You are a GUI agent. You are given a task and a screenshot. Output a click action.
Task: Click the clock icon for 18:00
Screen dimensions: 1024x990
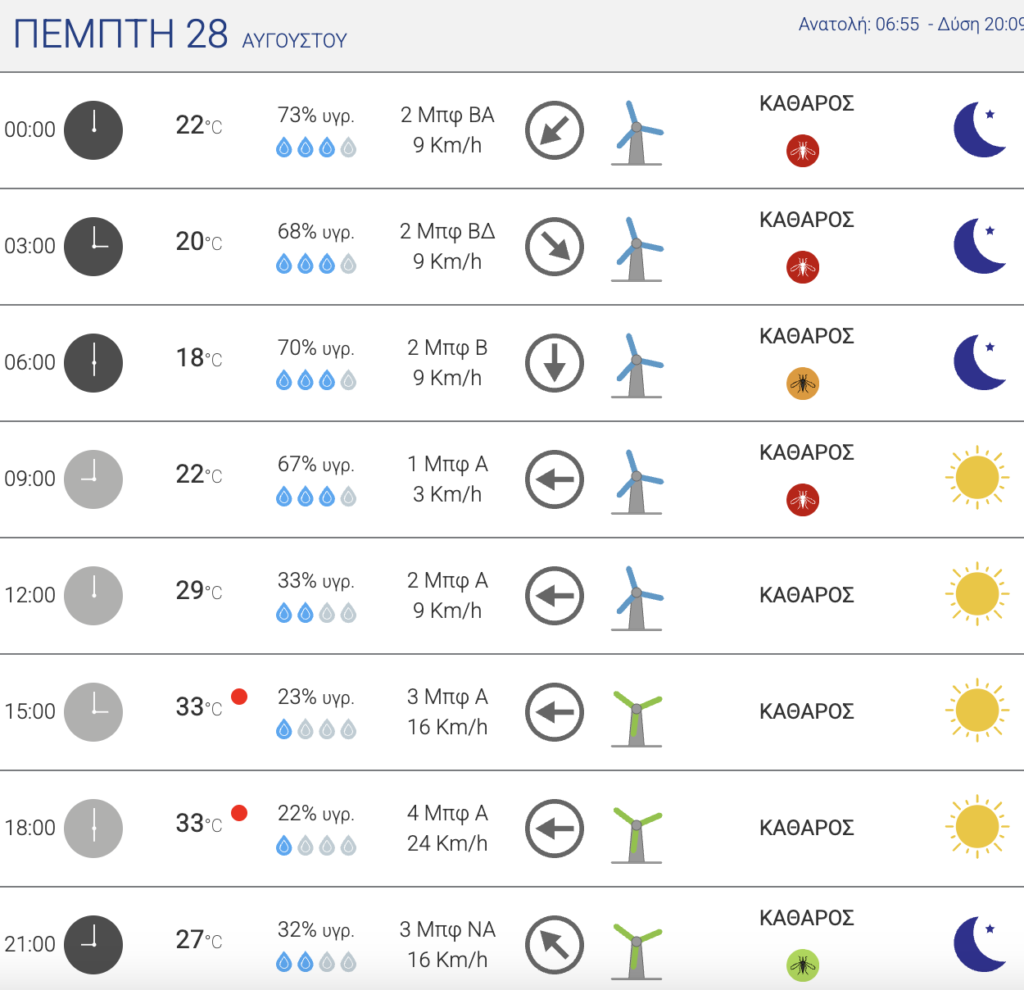[x=93, y=828]
